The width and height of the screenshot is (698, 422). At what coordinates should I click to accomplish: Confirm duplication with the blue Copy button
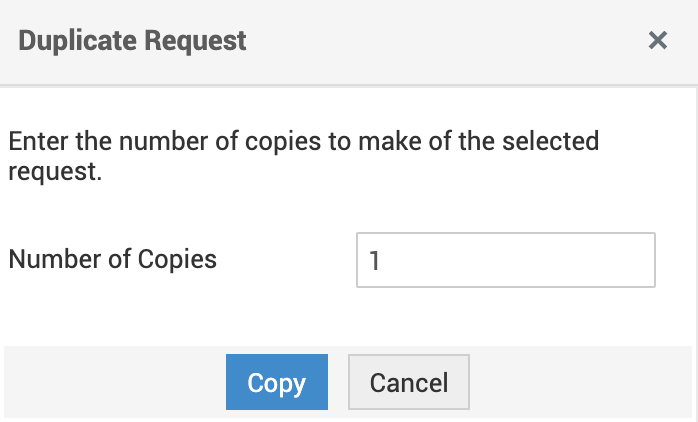tap(276, 382)
